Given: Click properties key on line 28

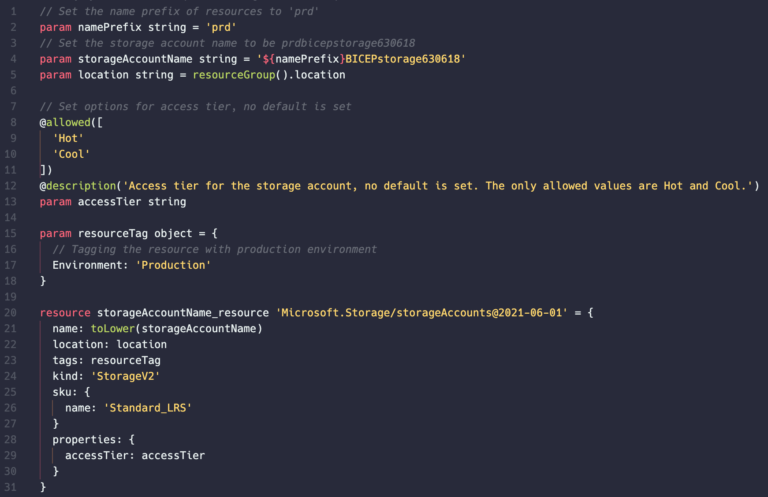Looking at the screenshot, I should click(x=84, y=440).
